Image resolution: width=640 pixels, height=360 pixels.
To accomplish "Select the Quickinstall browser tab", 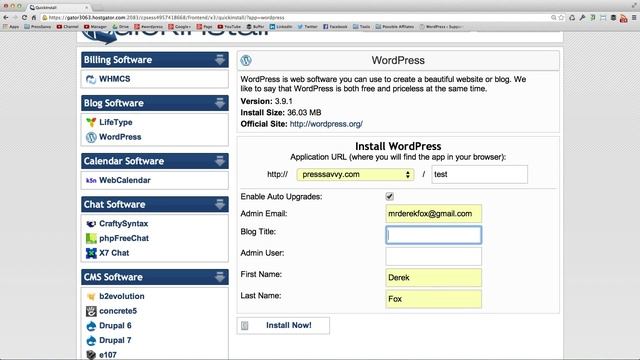I will [x=59, y=7].
